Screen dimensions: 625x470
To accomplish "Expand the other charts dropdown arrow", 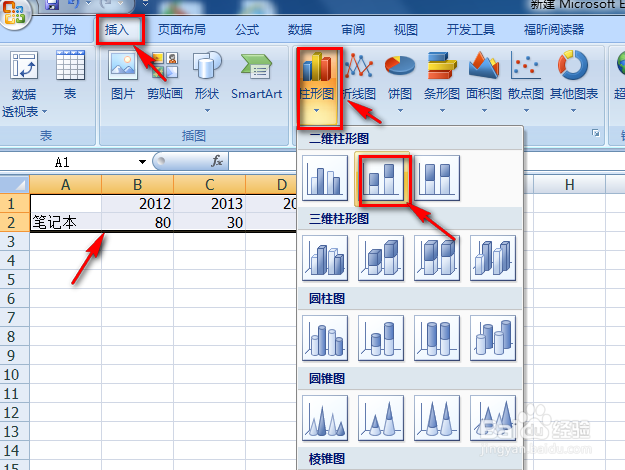I will [x=573, y=111].
